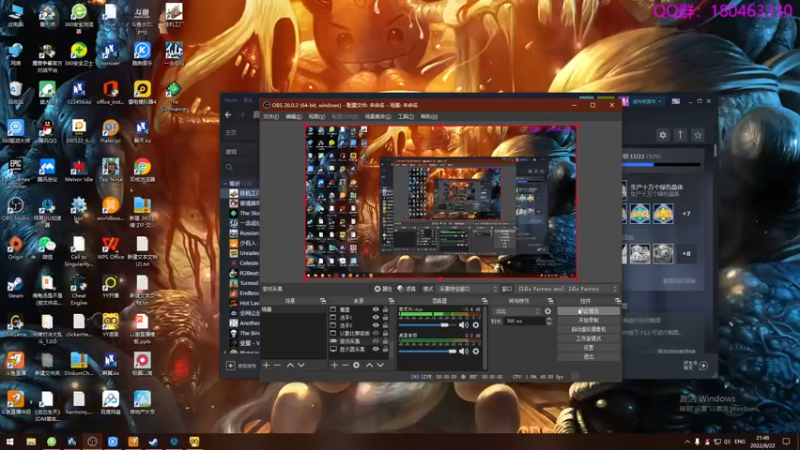Click 退出 to exit OBS
This screenshot has height=450, width=800.
[588, 357]
